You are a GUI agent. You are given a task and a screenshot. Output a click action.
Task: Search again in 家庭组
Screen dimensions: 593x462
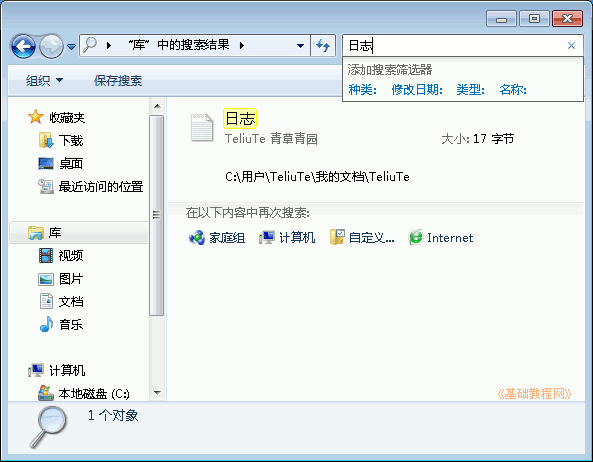tap(217, 238)
